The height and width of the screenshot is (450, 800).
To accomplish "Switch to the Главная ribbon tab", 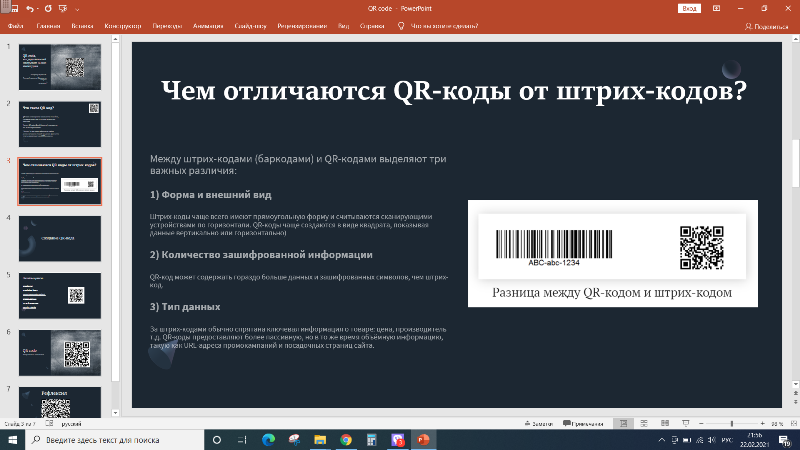I will [x=48, y=26].
